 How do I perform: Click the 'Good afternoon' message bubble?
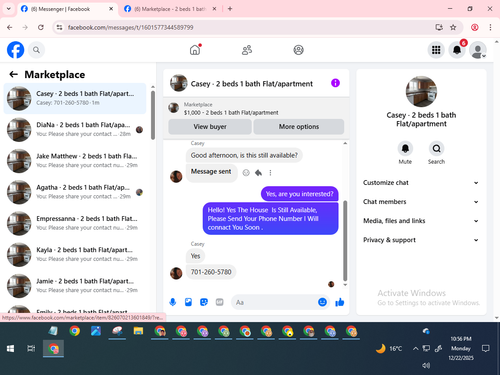point(244,155)
